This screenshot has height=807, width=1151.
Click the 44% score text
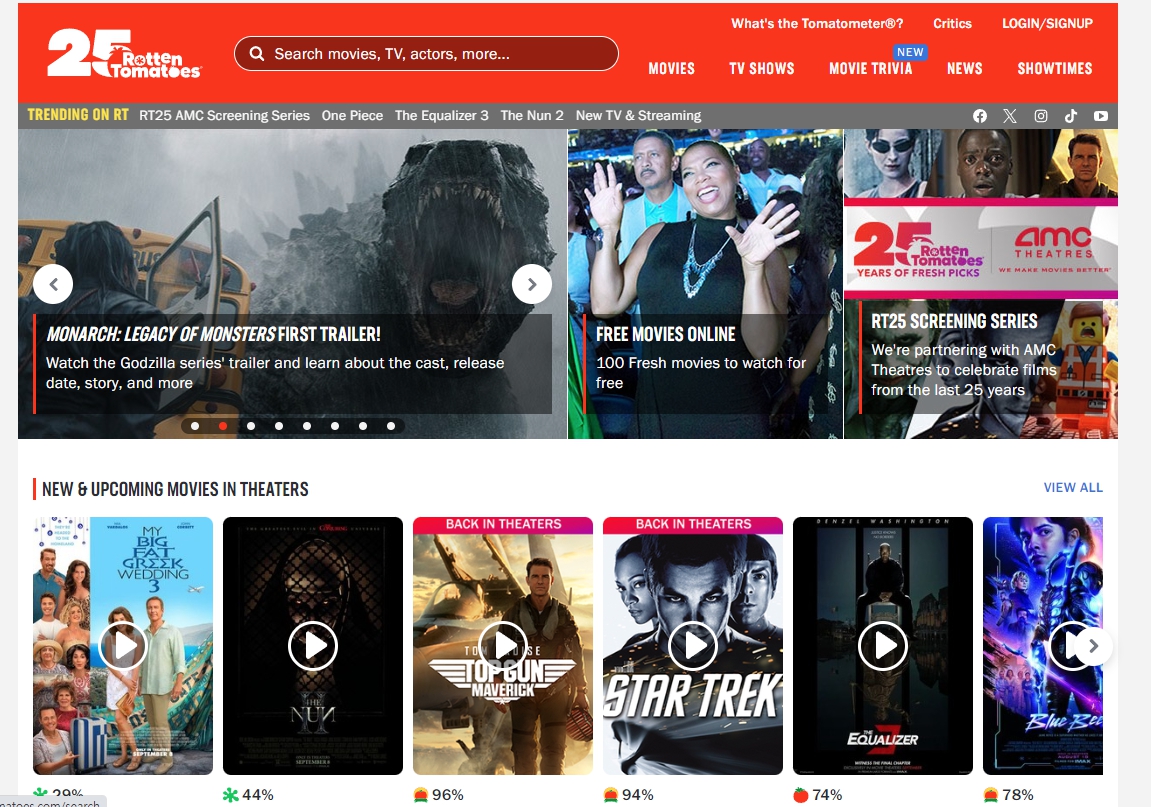(258, 795)
